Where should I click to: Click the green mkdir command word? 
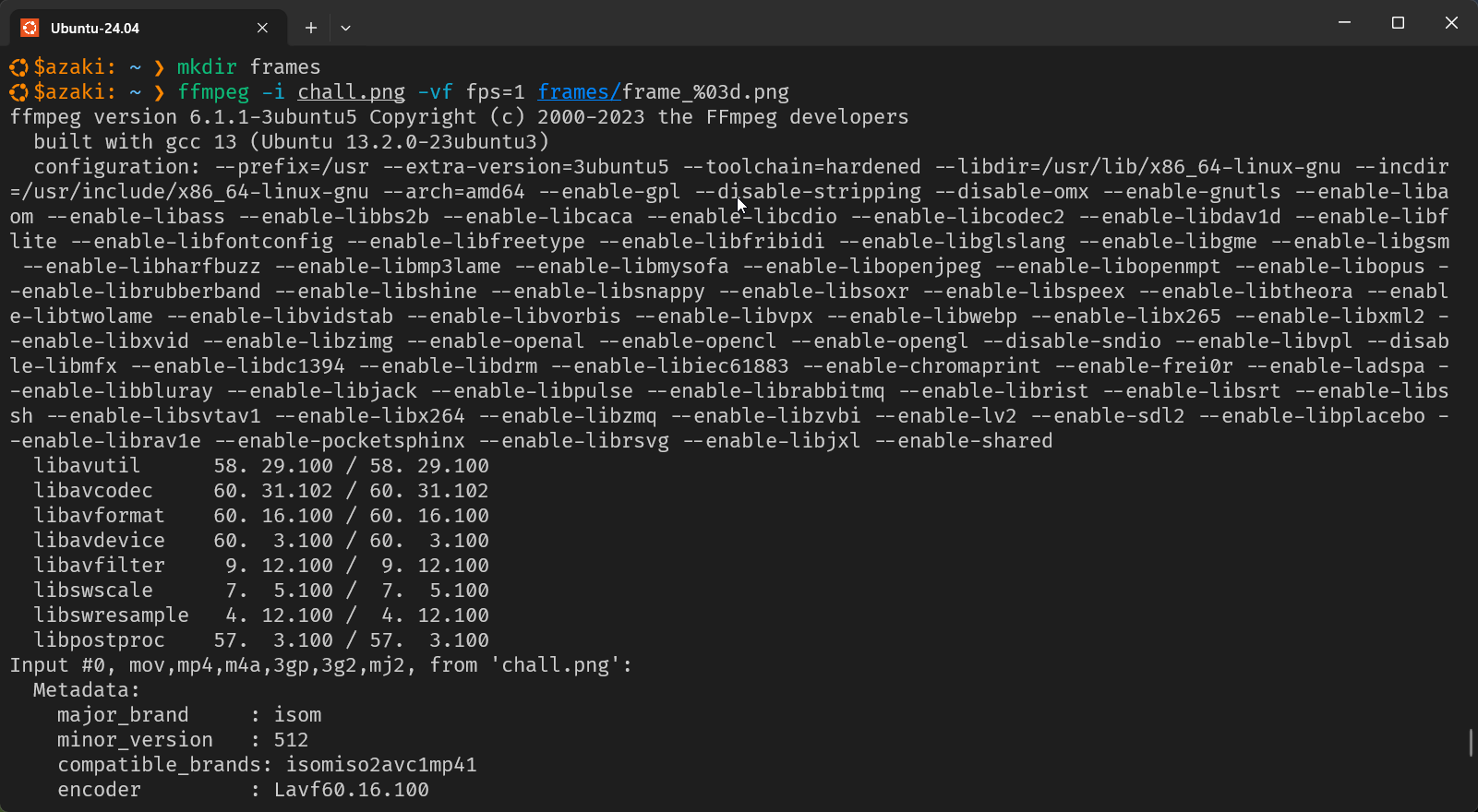click(x=207, y=67)
